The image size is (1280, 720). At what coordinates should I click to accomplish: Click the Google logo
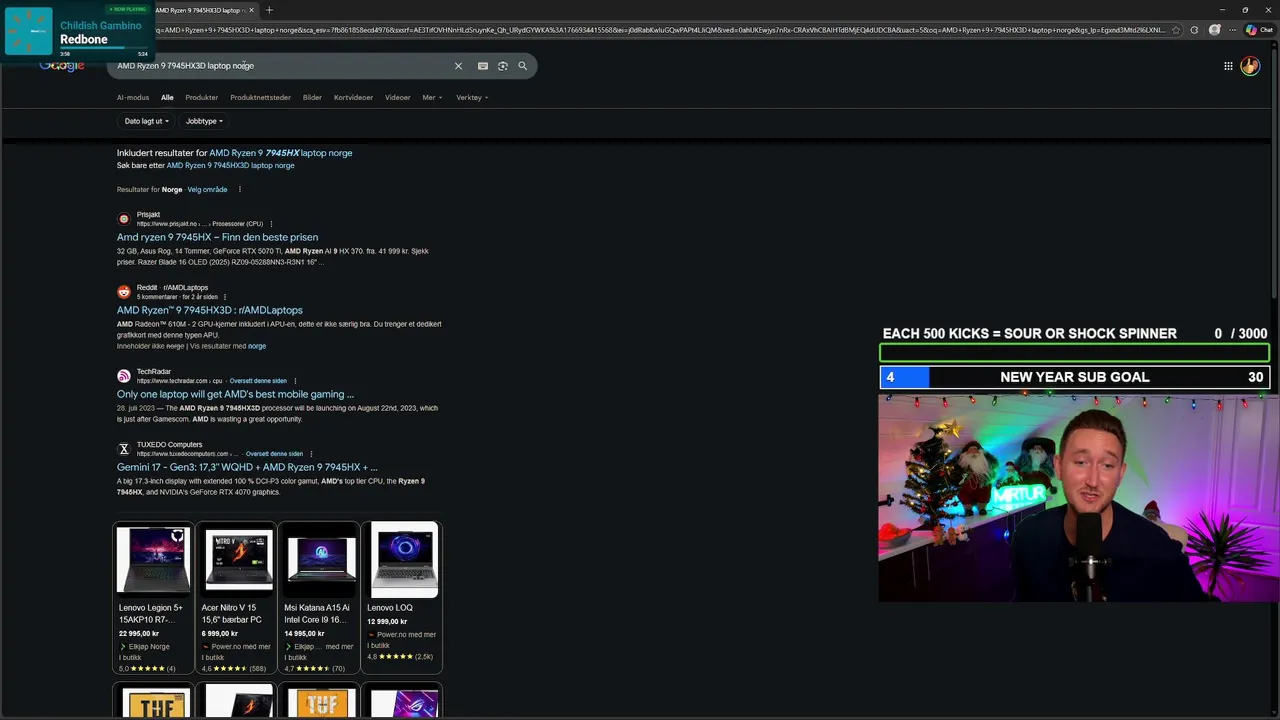(62, 66)
